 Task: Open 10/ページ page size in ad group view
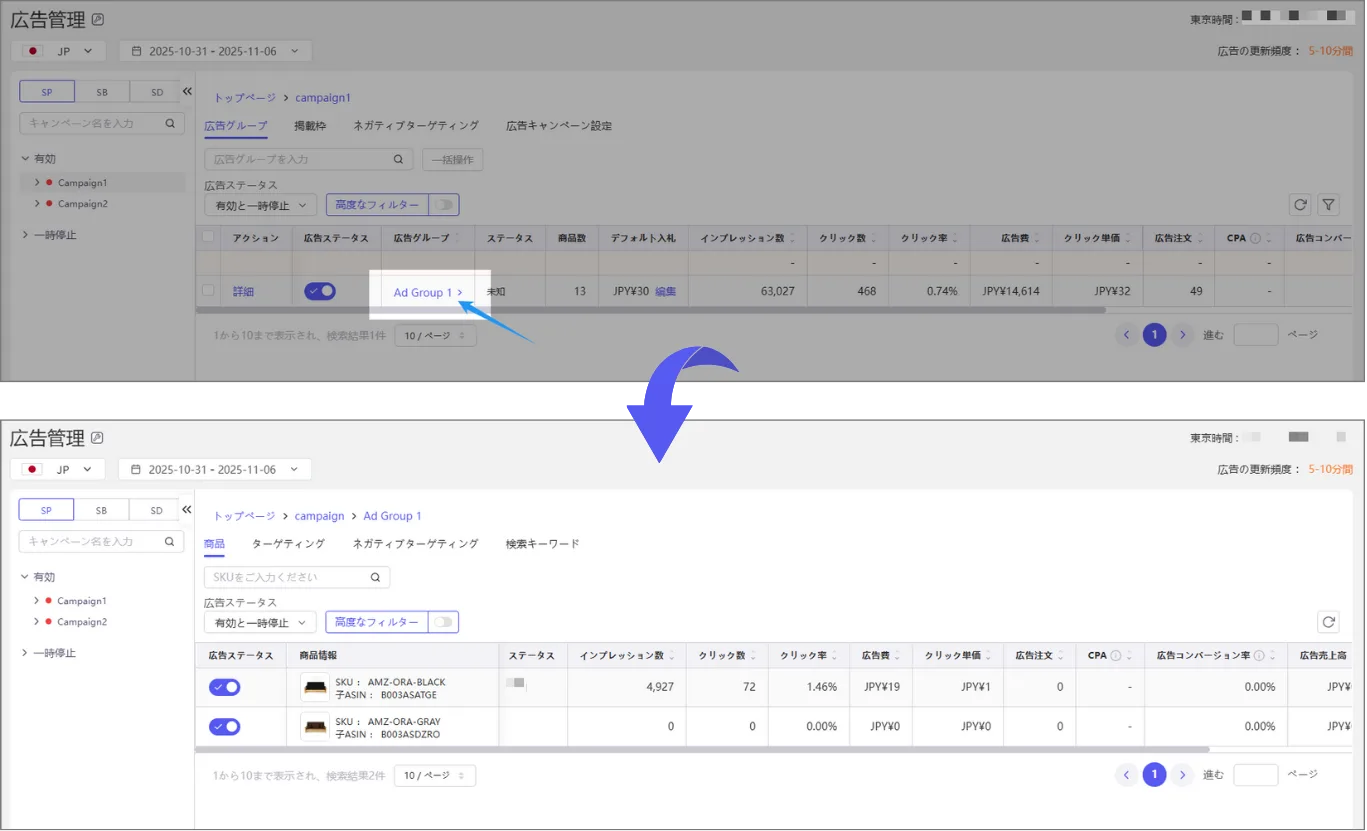(435, 336)
